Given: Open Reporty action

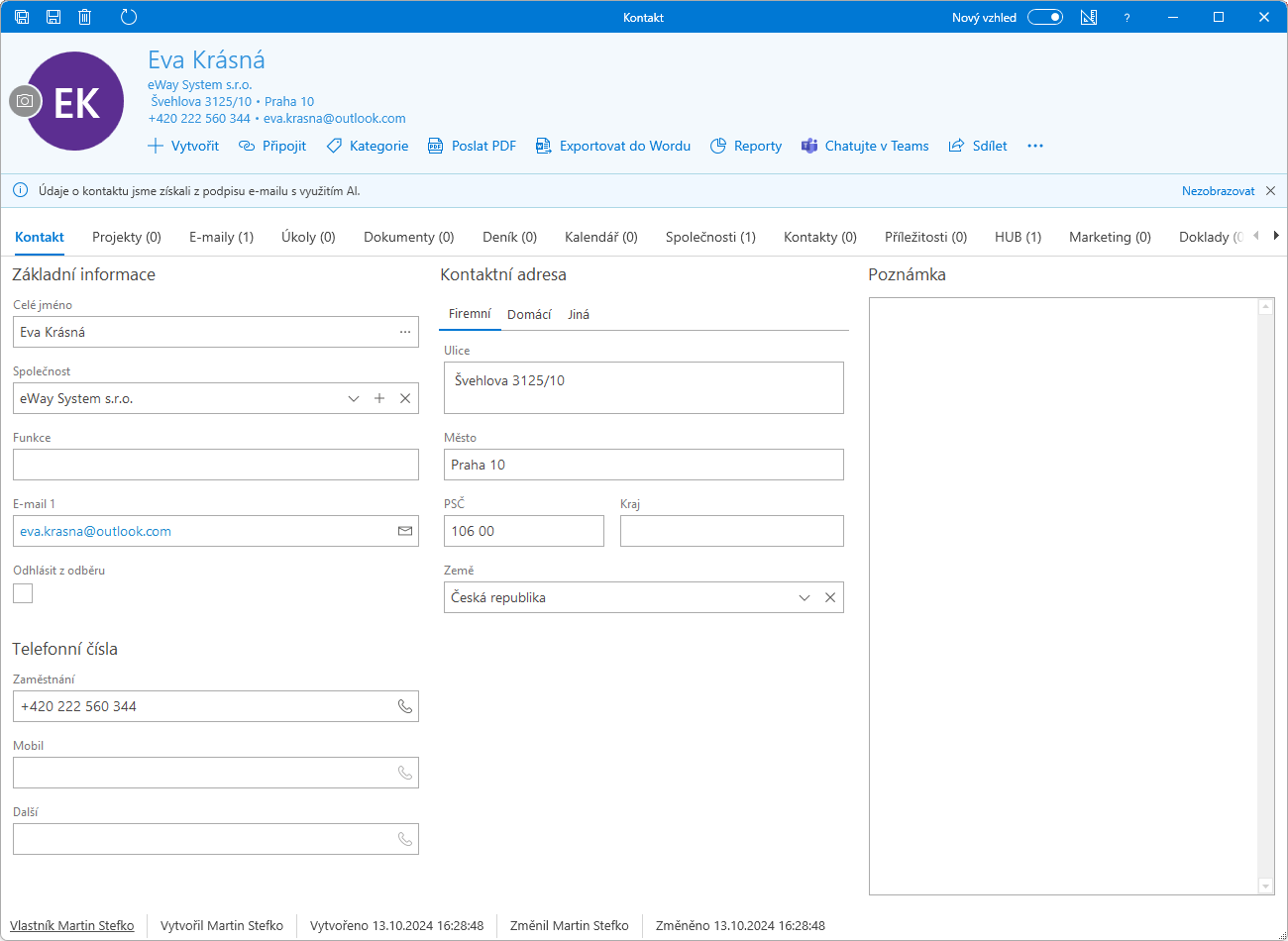Looking at the screenshot, I should tap(746, 146).
